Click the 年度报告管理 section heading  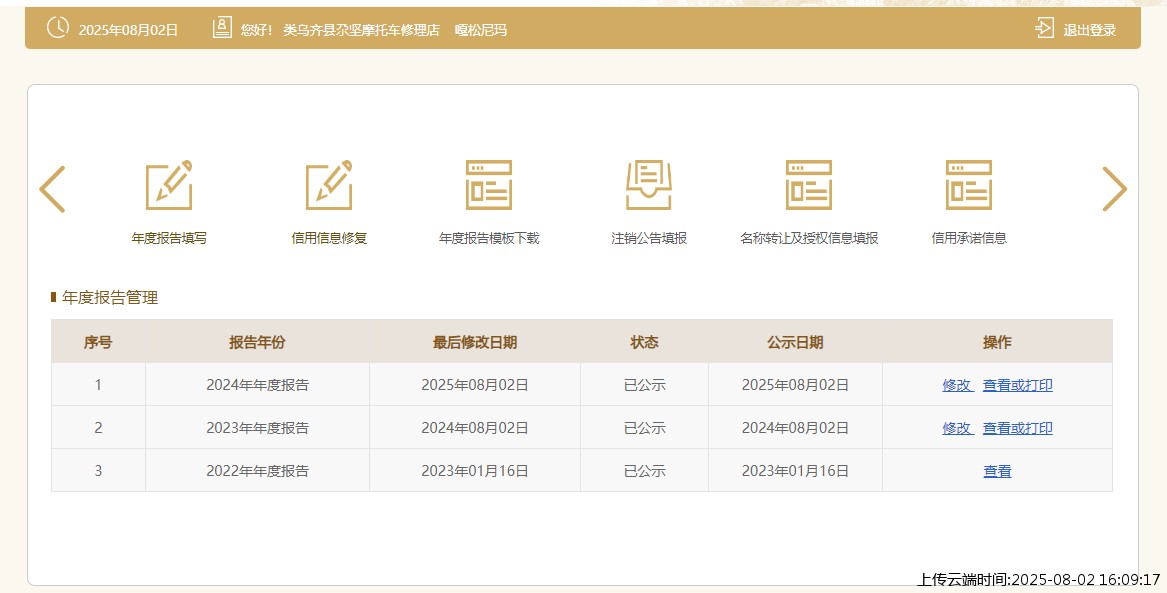[x=110, y=298]
